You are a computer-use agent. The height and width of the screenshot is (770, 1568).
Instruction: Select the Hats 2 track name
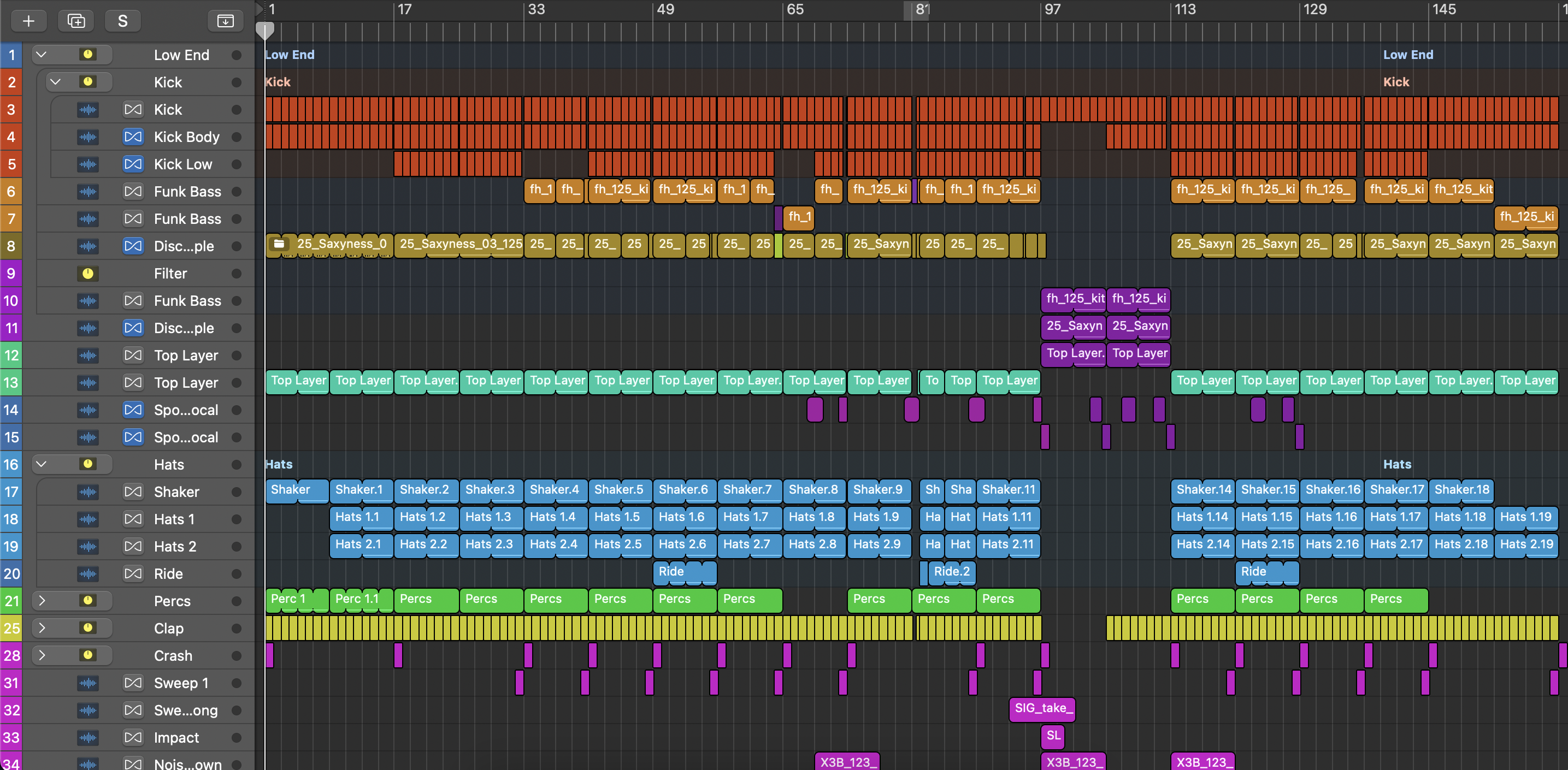[x=175, y=547]
